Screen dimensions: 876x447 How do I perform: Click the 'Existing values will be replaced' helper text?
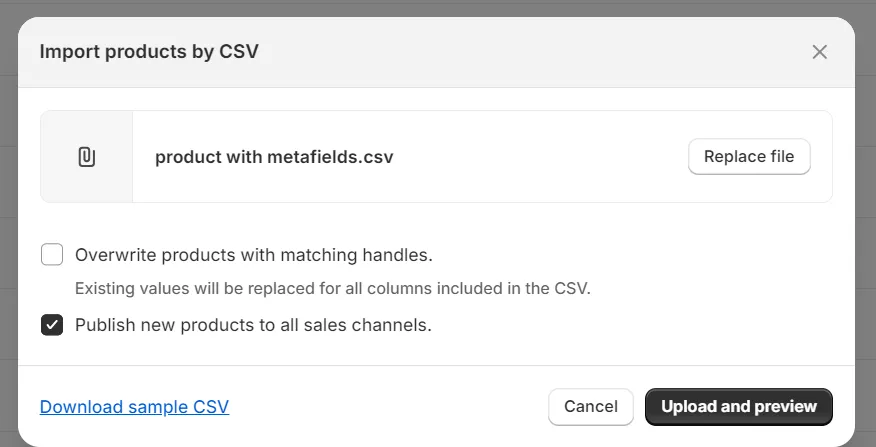click(333, 289)
